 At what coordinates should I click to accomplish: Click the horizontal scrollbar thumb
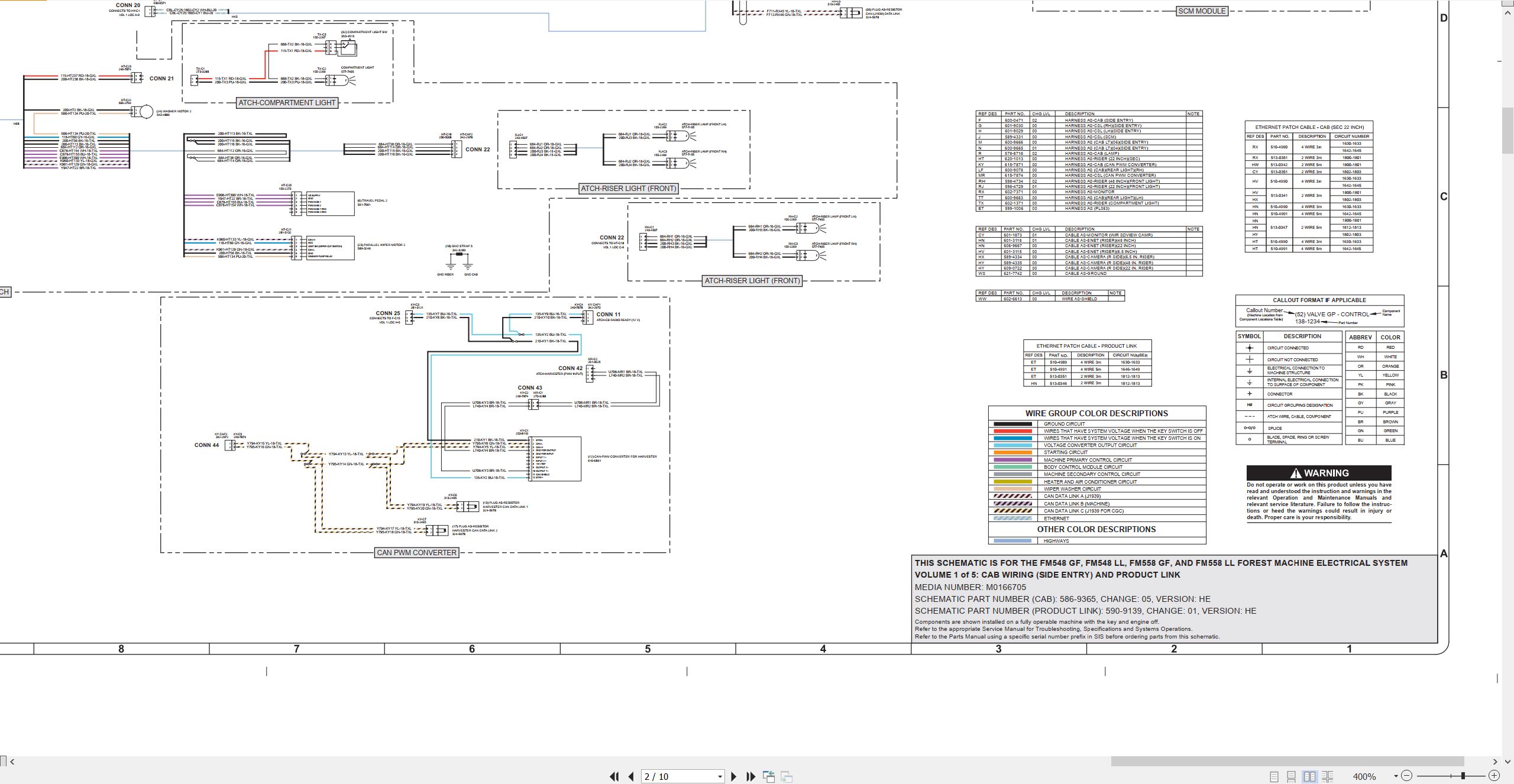[x=1287, y=762]
